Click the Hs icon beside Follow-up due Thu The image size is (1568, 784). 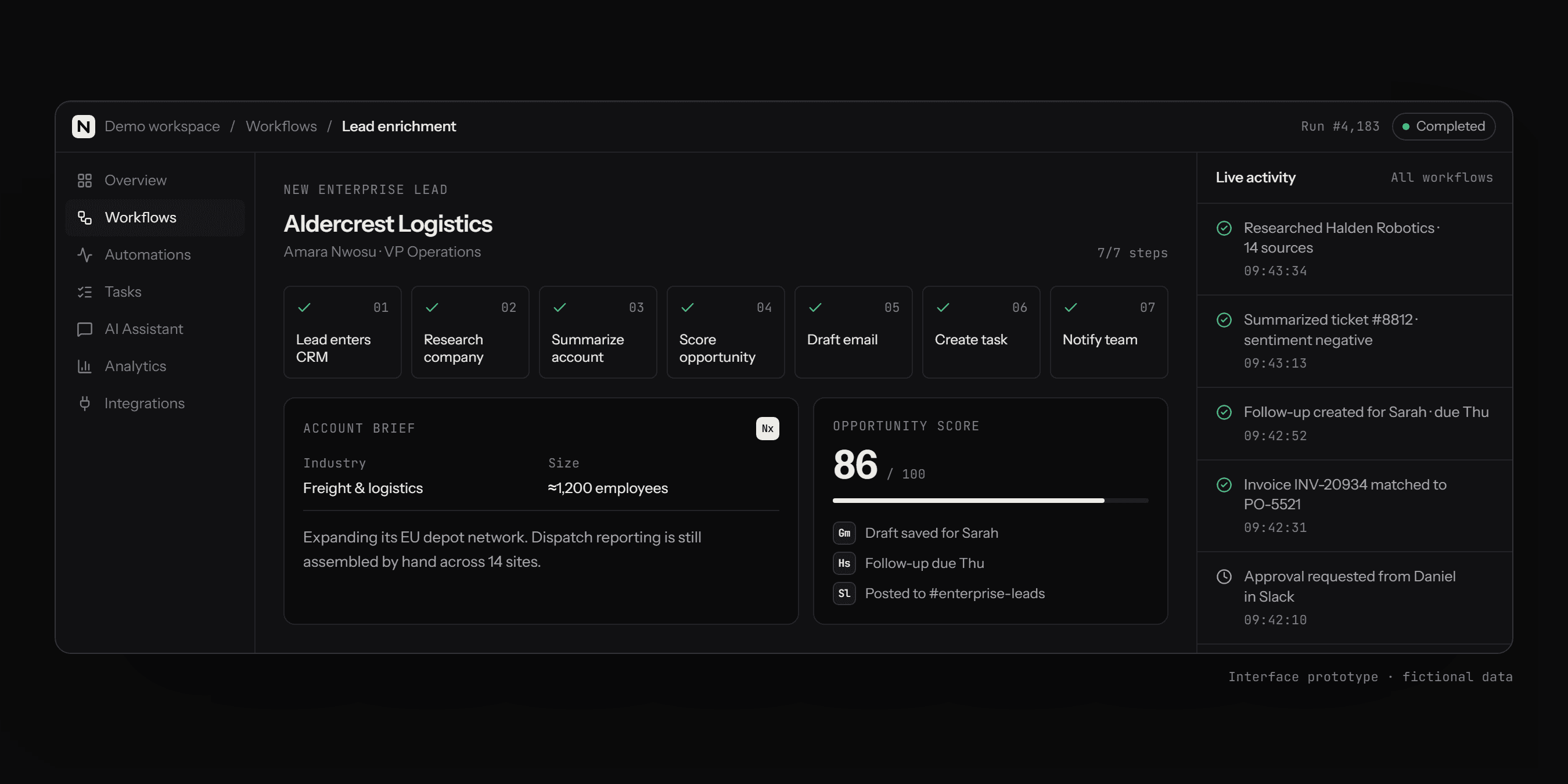[x=844, y=564]
